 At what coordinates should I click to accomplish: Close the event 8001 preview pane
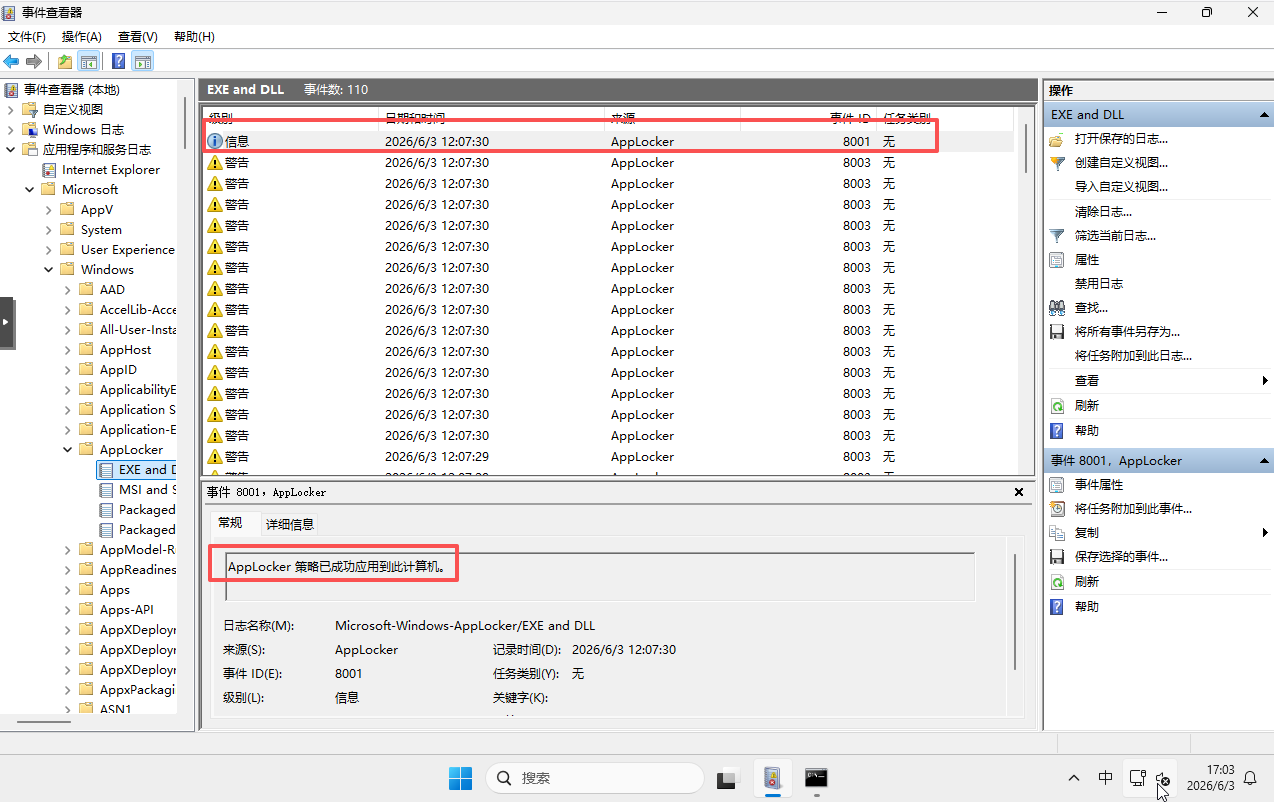tap(1019, 492)
